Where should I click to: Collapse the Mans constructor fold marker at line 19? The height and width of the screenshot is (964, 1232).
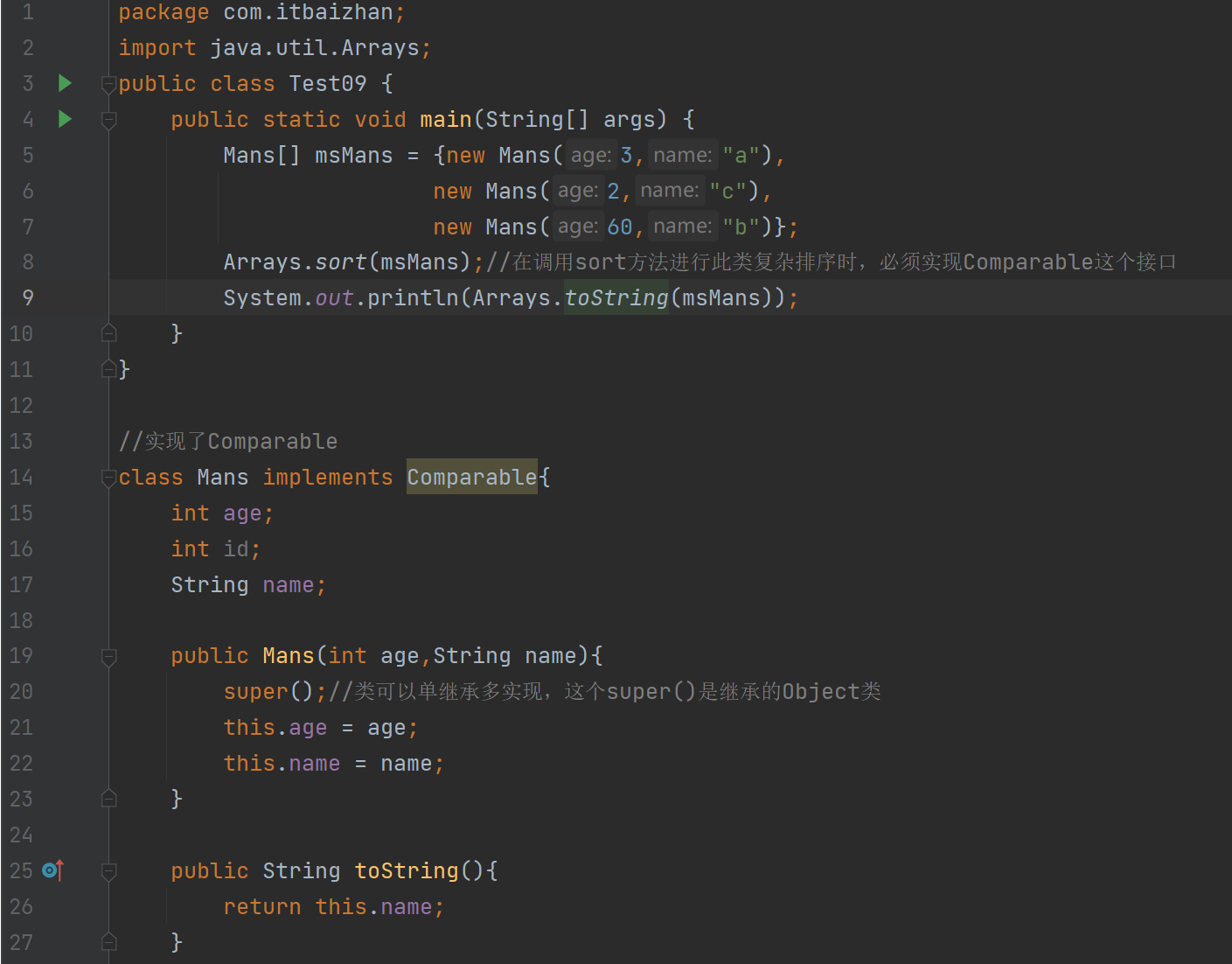click(109, 657)
